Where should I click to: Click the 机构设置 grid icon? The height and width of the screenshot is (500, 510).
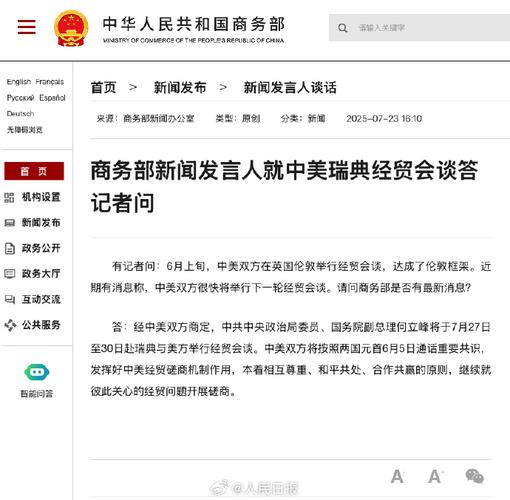(9, 197)
